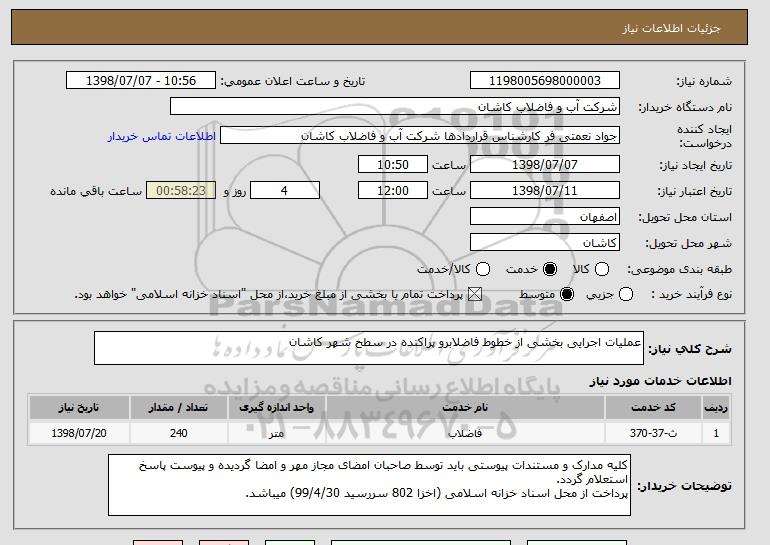The image size is (770, 545).
Task: Click the remaining days field showing 4
Action: pos(285,191)
